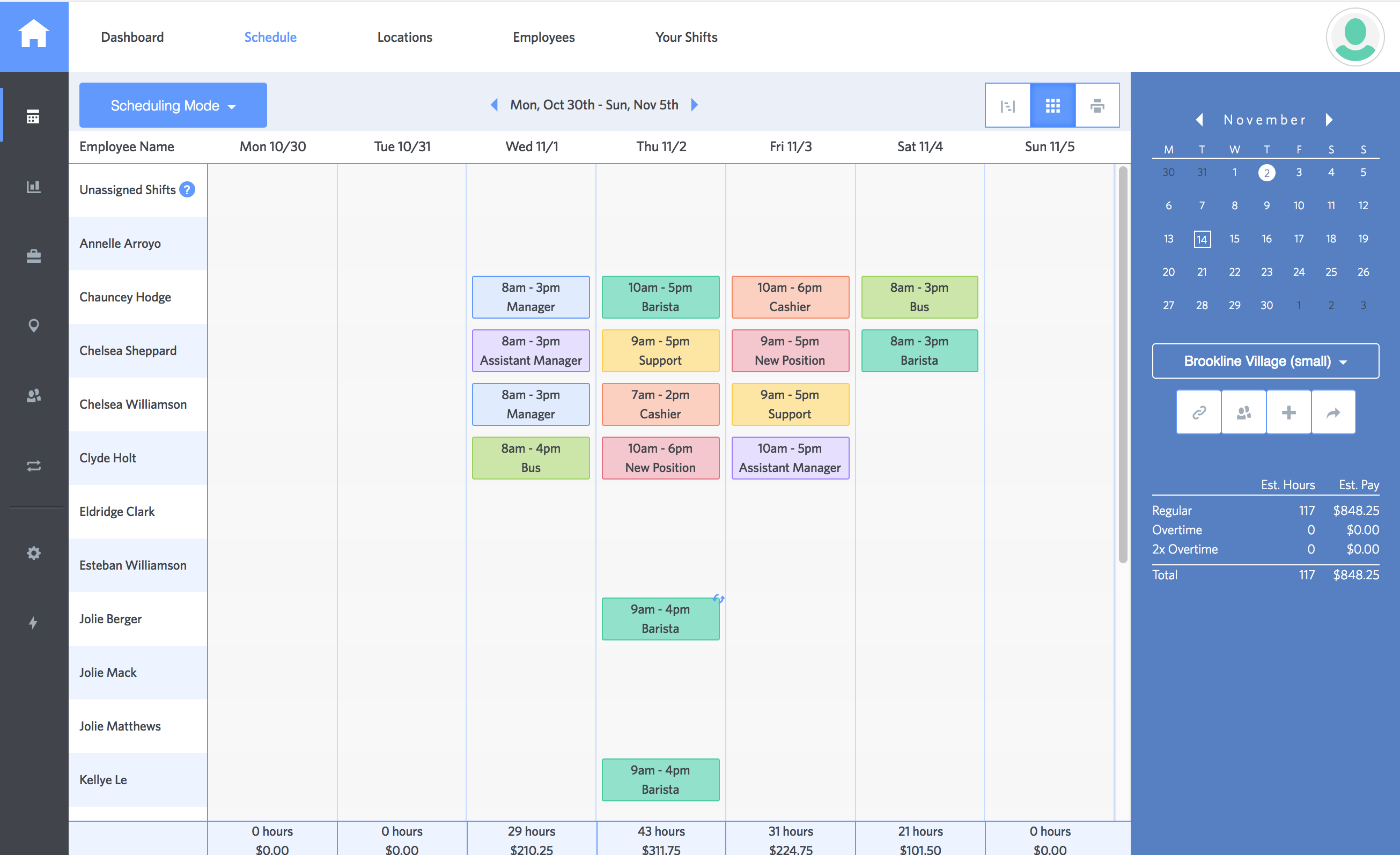Click the plus add shift button
Screen dimensions: 1400x855
pos(1288,412)
